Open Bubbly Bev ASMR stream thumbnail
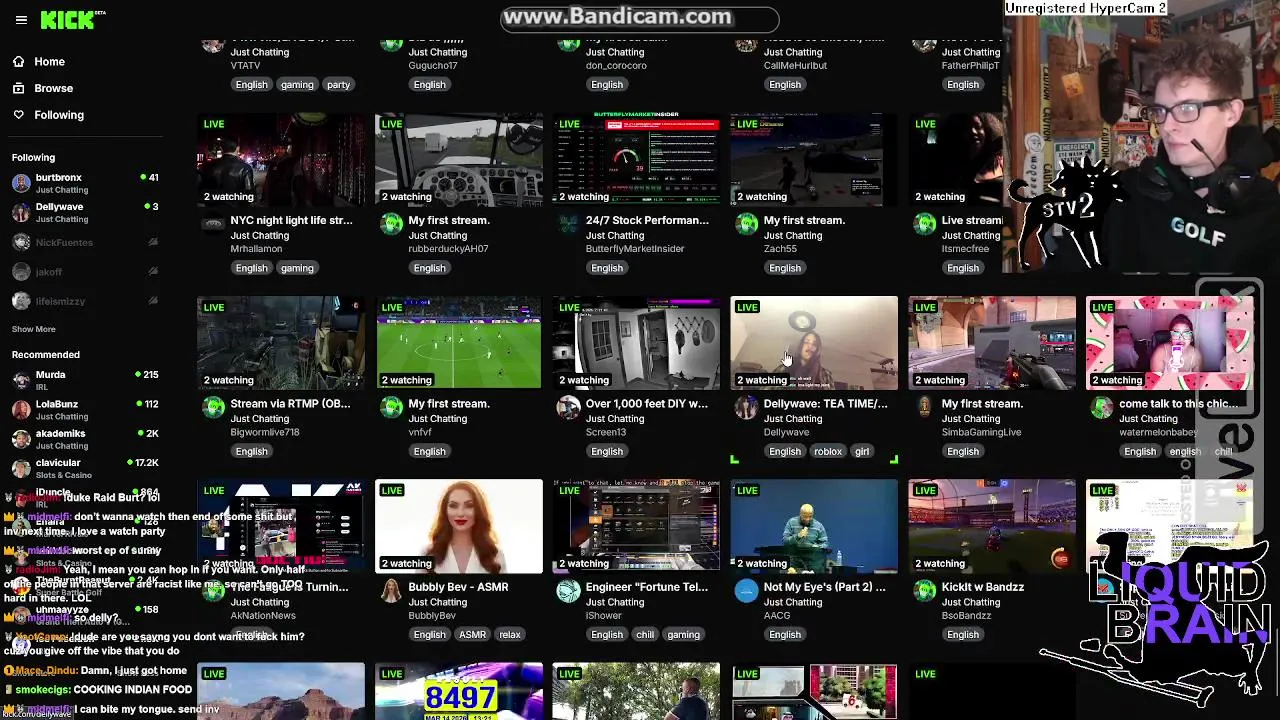The image size is (1280, 720). pos(459,526)
